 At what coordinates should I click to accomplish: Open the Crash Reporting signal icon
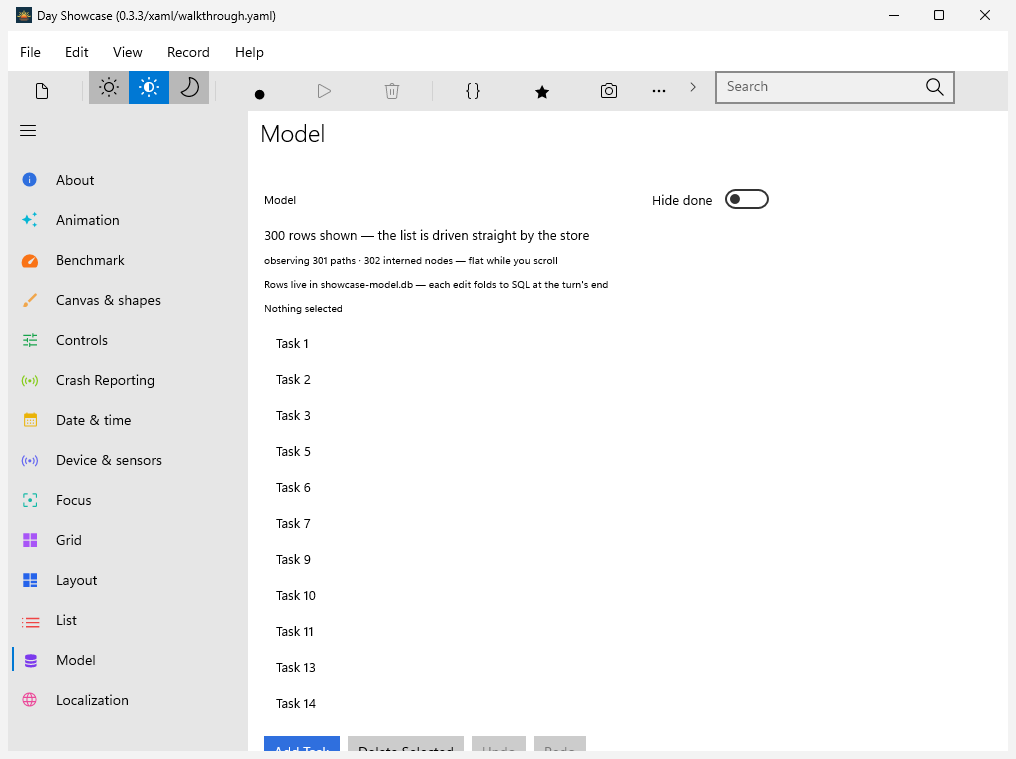point(30,380)
